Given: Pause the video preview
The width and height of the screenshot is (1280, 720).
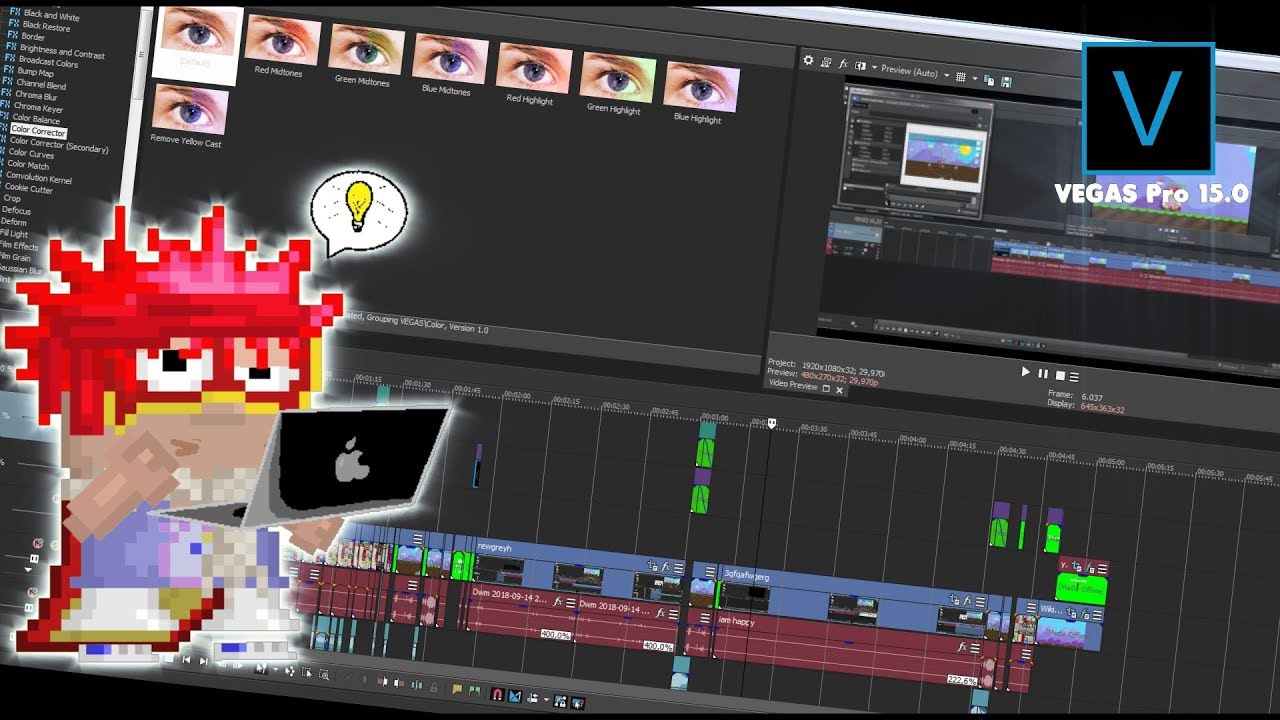Looking at the screenshot, I should pyautogui.click(x=1043, y=373).
